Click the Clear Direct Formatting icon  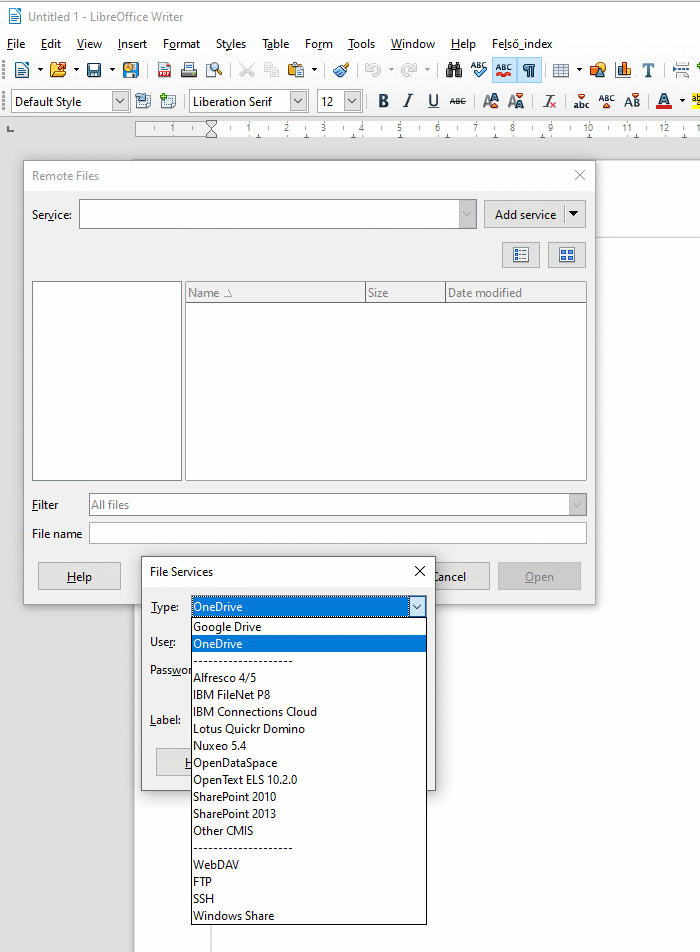550,101
